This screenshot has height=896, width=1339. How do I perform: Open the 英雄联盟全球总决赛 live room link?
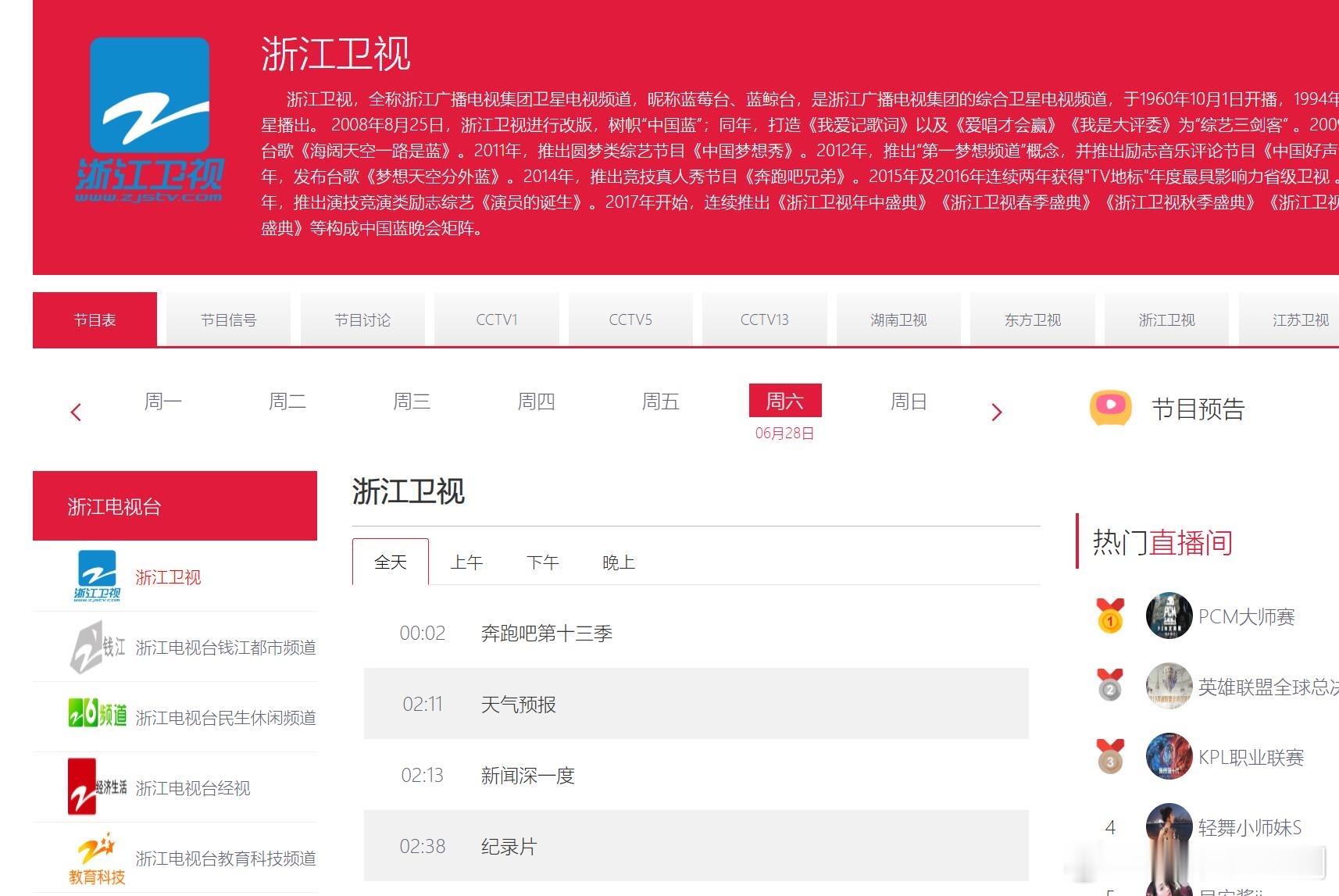(x=1269, y=687)
